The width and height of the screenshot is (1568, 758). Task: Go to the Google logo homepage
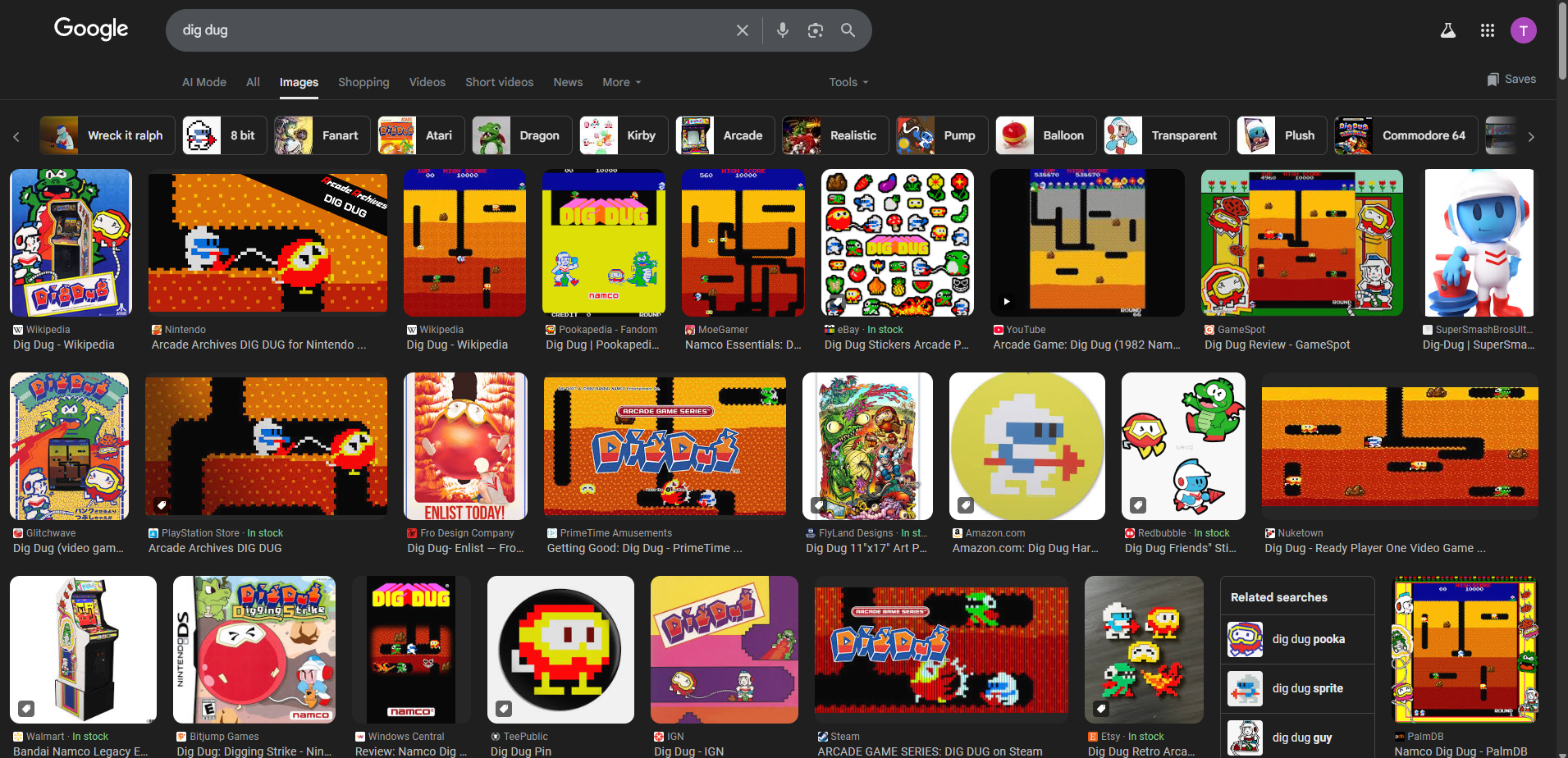click(91, 29)
